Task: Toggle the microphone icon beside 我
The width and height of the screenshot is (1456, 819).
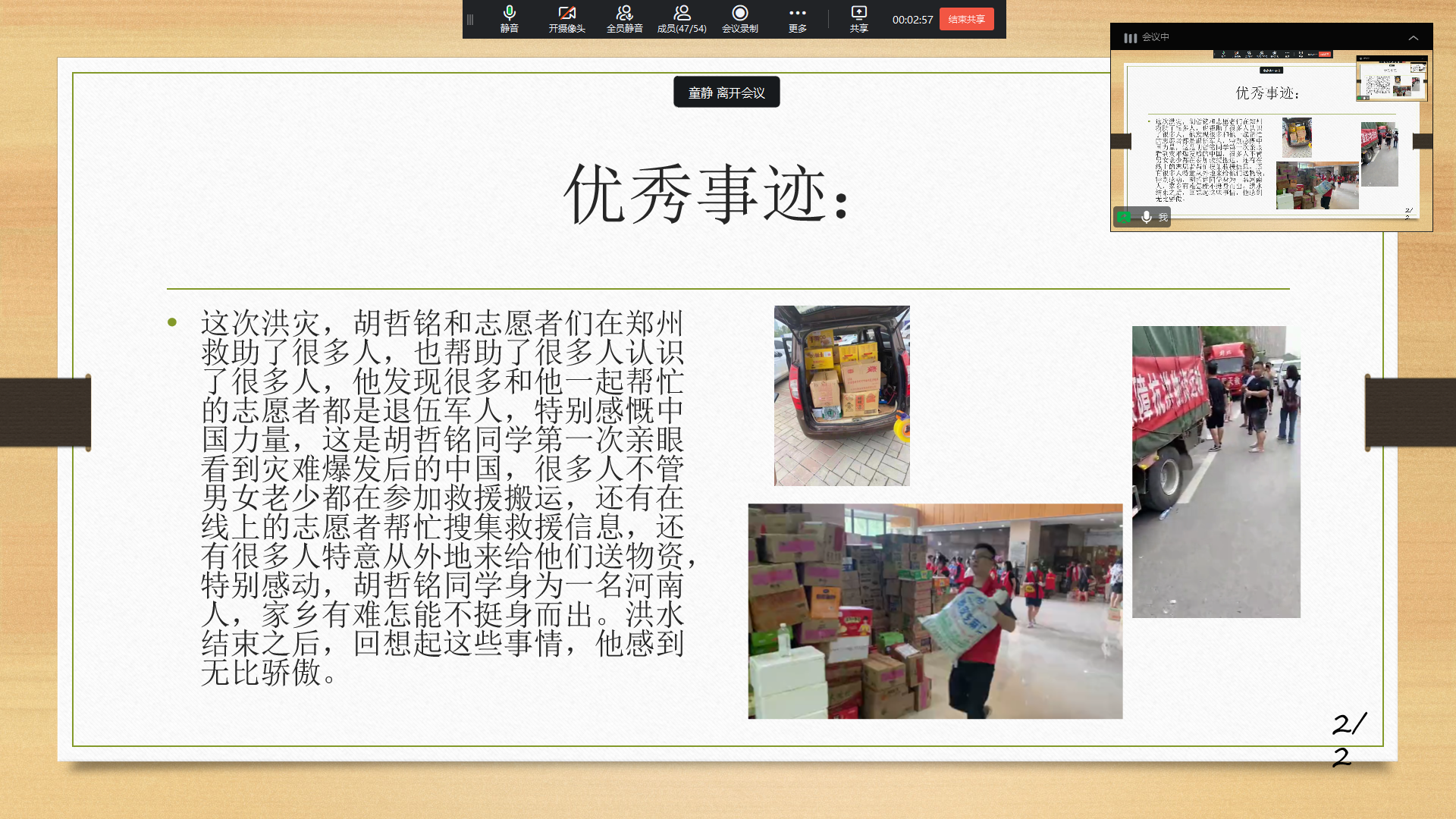Action: [x=1147, y=217]
